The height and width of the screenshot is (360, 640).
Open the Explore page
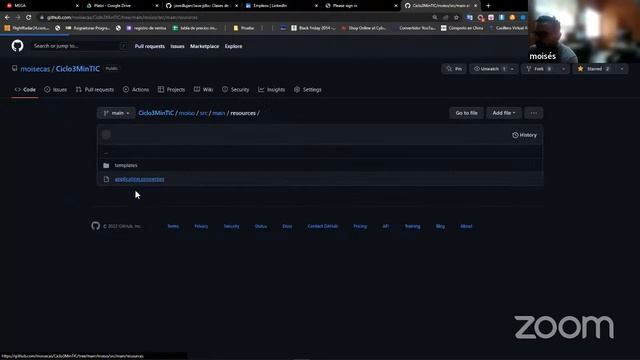tap(233, 46)
